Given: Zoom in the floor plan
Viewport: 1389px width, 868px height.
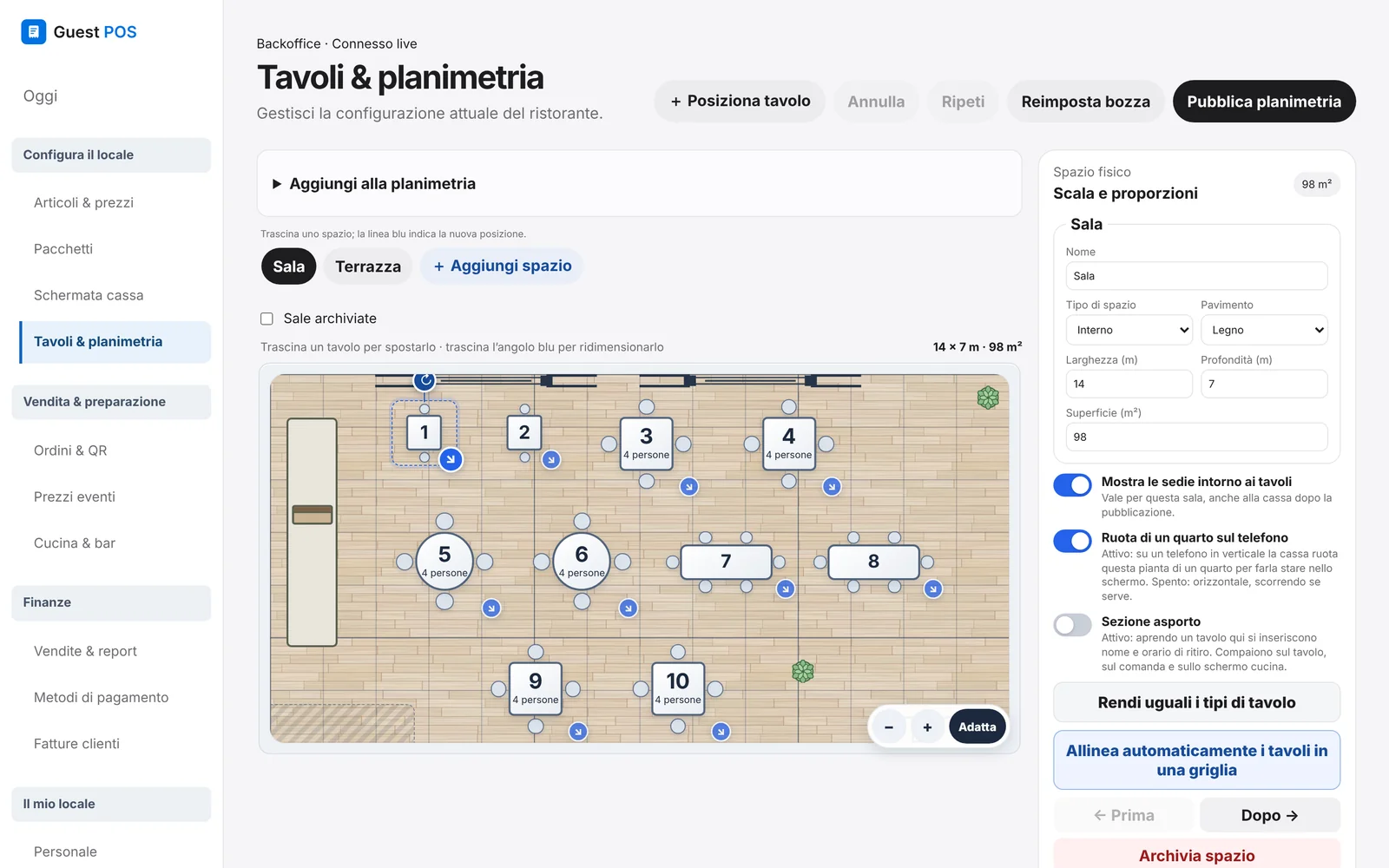Looking at the screenshot, I should click(x=927, y=727).
